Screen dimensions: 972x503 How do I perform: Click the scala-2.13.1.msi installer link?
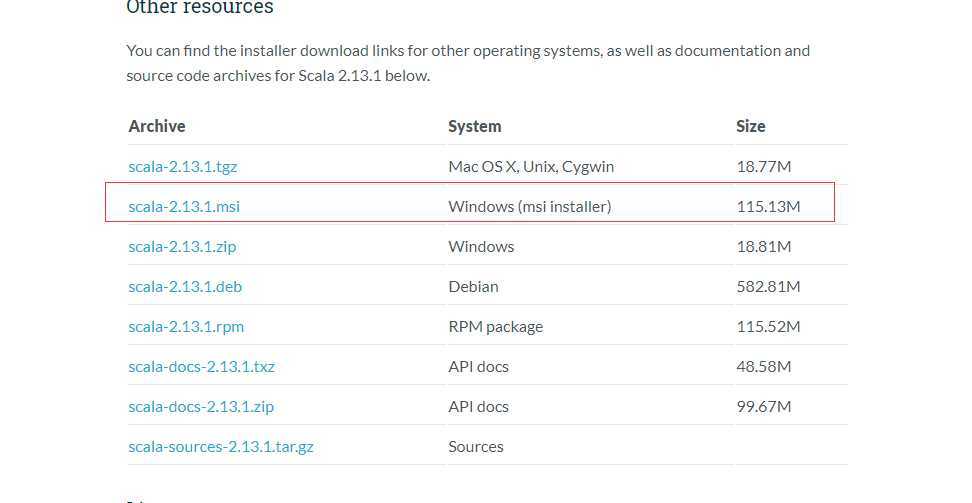pyautogui.click(x=184, y=207)
